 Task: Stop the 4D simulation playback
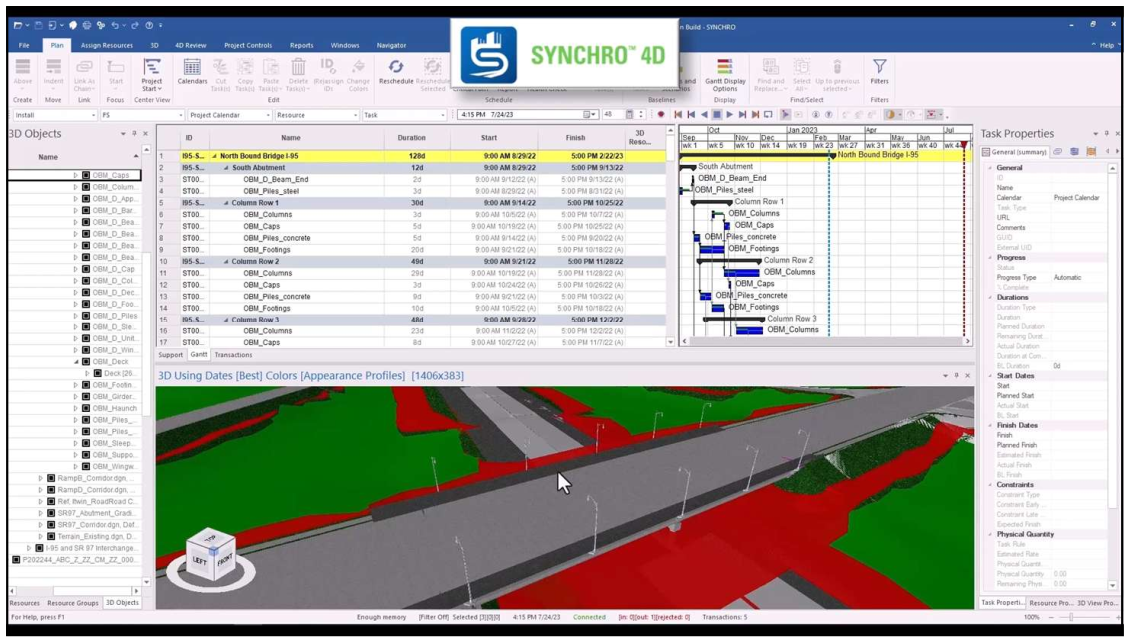[x=716, y=115]
